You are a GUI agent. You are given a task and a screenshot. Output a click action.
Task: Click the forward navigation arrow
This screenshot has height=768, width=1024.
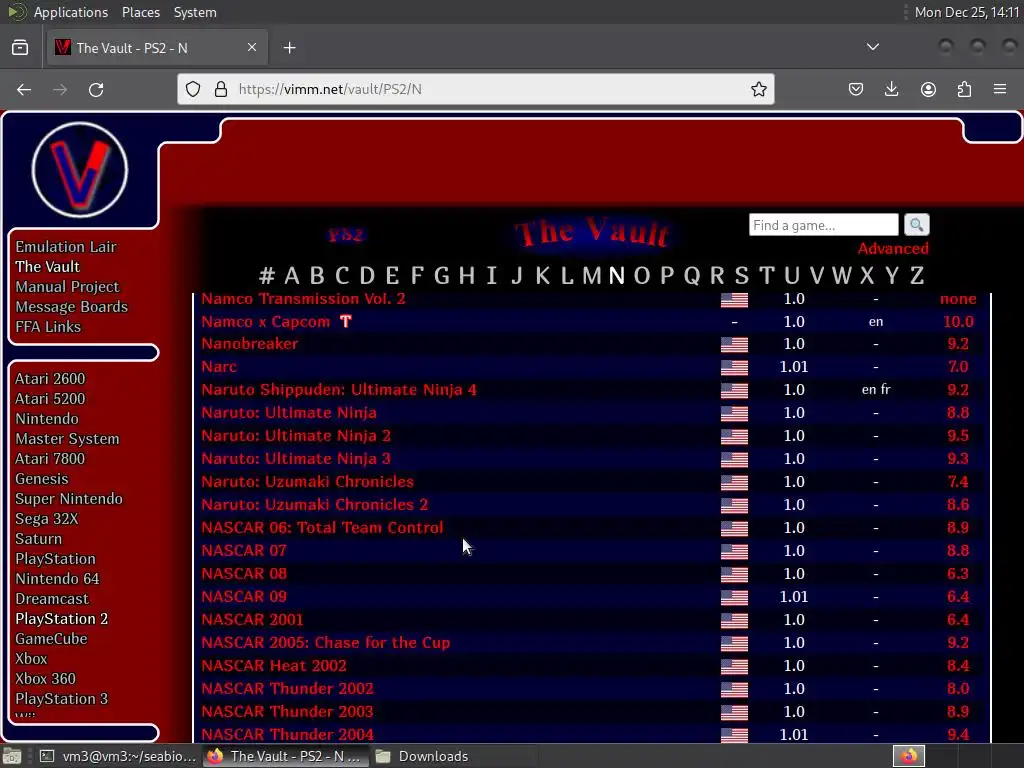(60, 89)
